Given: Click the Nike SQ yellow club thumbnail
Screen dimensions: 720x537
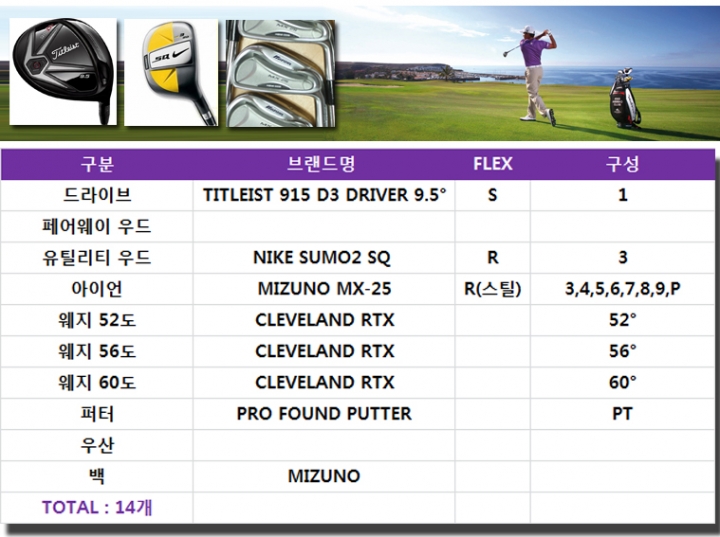Looking at the screenshot, I should coord(171,72).
